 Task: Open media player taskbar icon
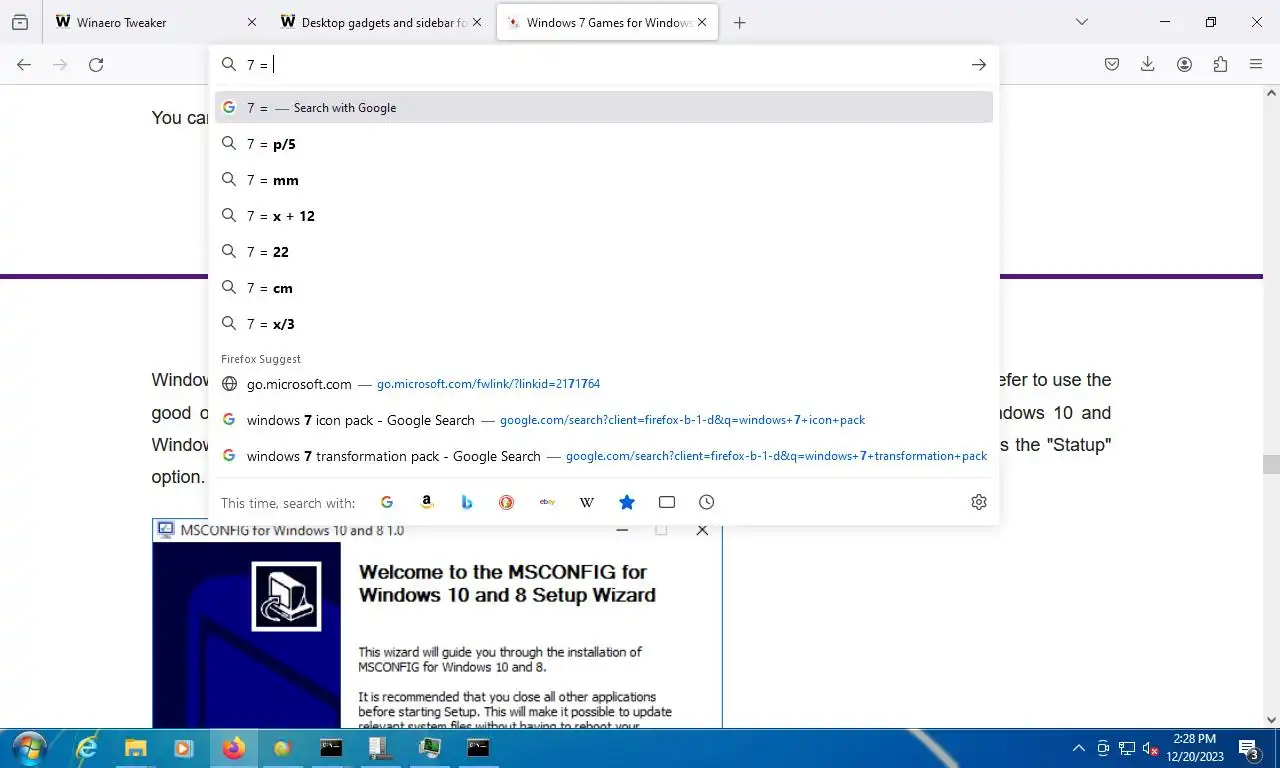pos(183,748)
